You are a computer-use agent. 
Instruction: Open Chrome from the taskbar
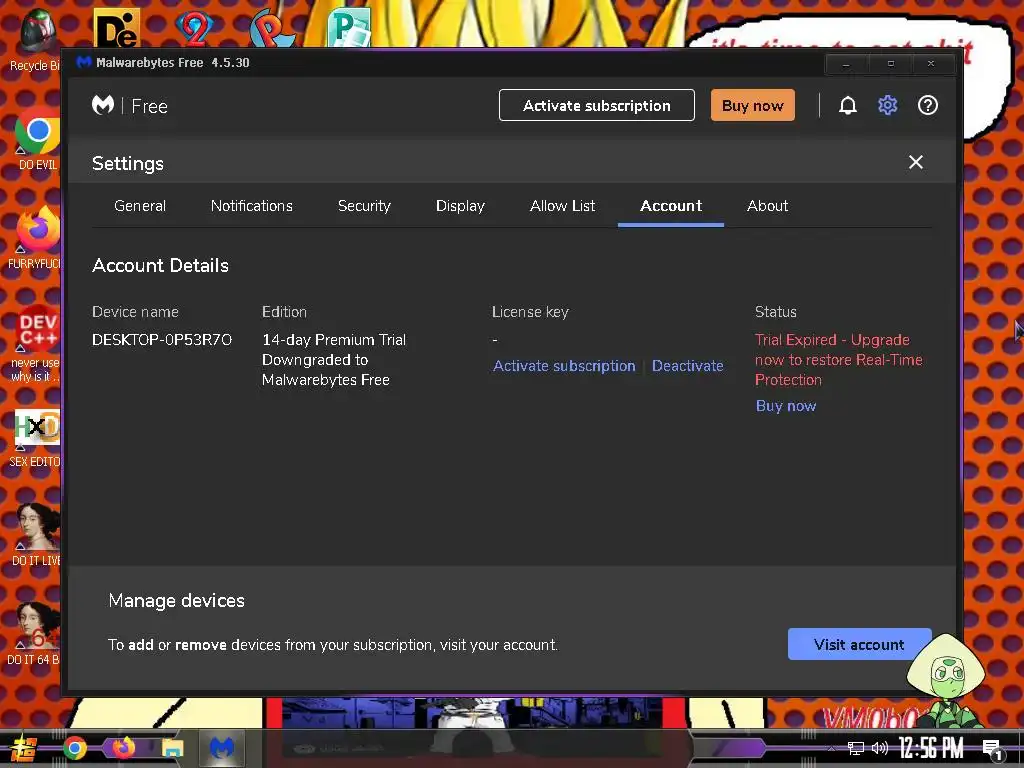[x=74, y=748]
